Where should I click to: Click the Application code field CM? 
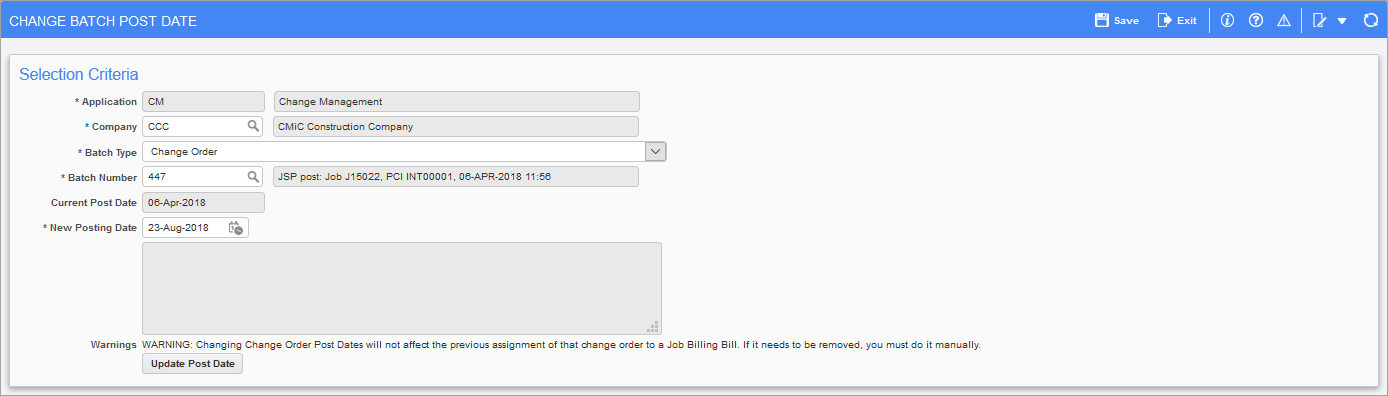203,101
